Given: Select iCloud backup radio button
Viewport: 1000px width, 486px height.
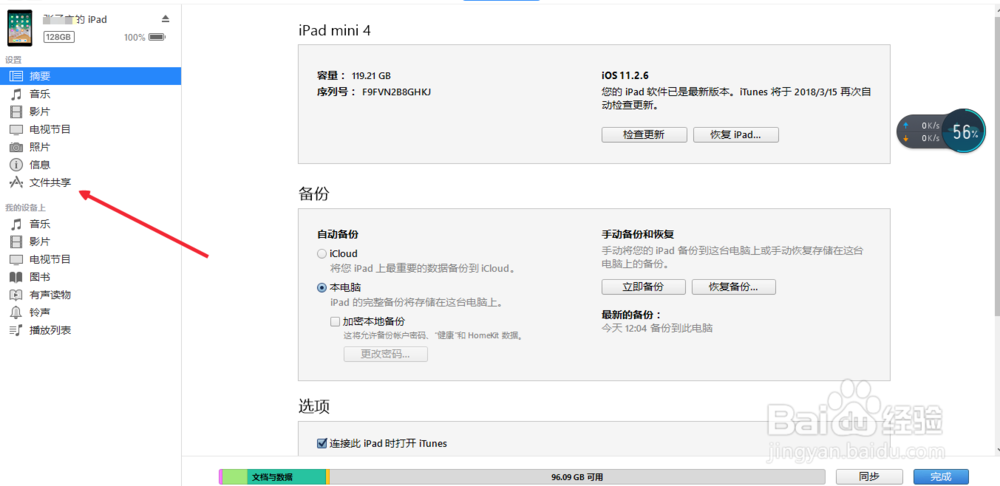Looking at the screenshot, I should point(322,254).
